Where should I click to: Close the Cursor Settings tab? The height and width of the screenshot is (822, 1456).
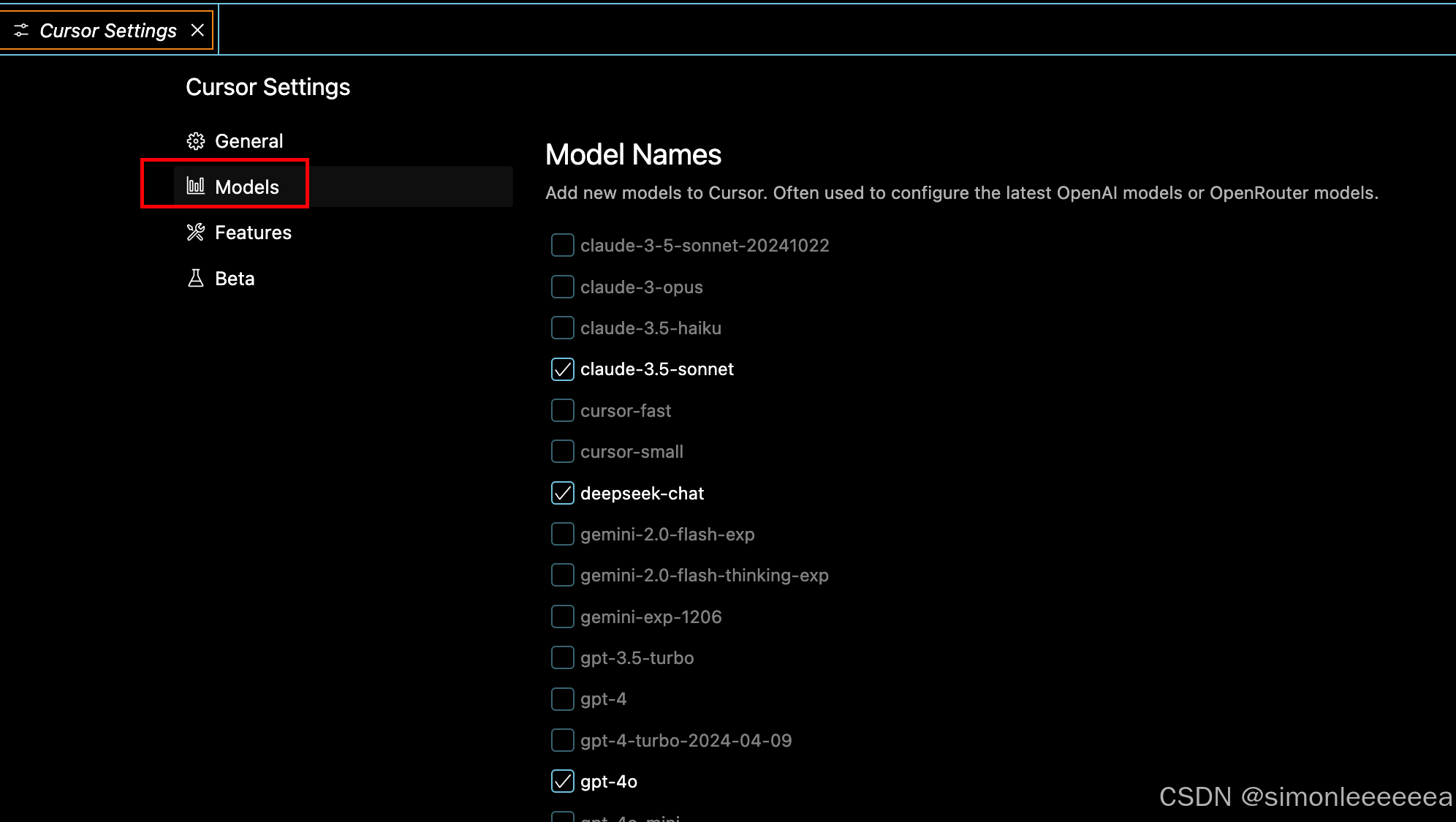click(x=197, y=31)
